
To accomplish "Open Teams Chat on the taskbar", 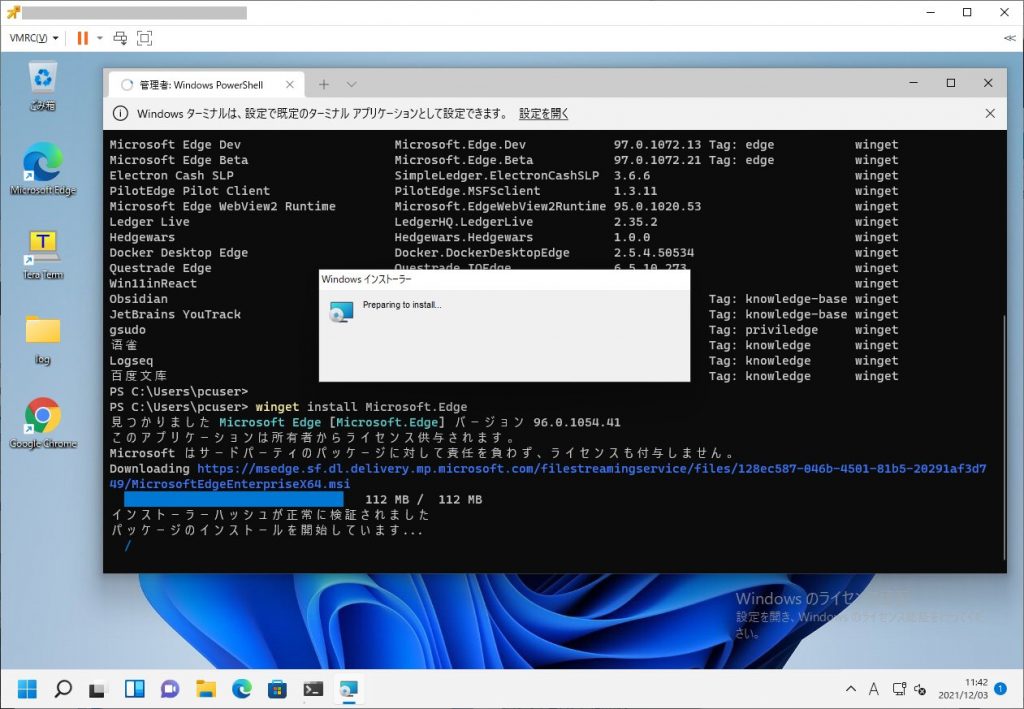I will pyautogui.click(x=170, y=689).
